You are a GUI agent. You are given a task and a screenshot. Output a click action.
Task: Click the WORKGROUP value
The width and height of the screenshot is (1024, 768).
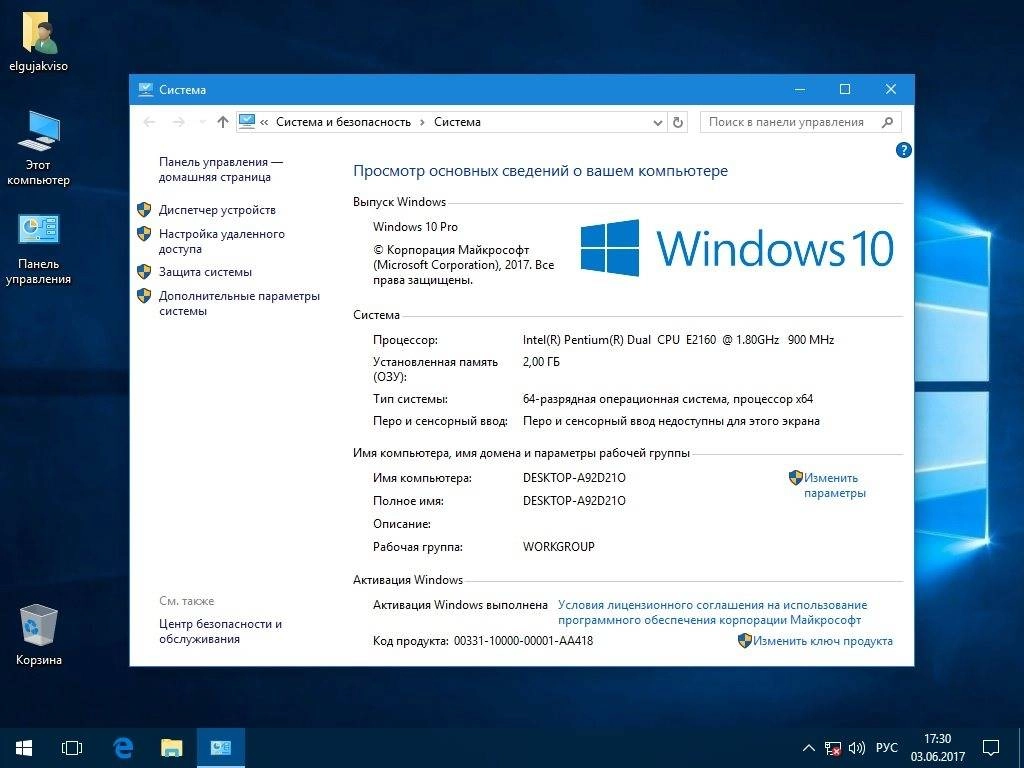(558, 547)
